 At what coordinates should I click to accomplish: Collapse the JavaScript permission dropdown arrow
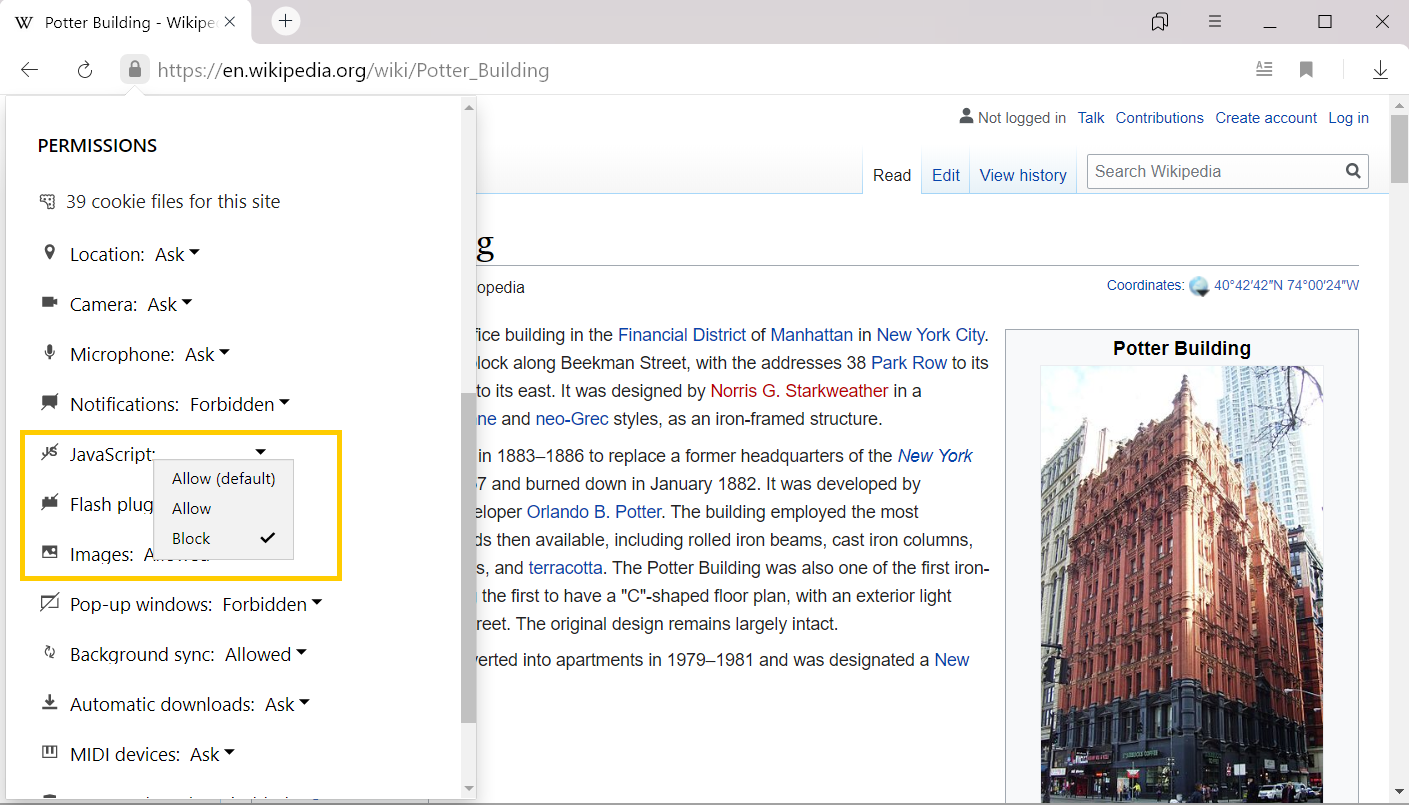pos(261,453)
